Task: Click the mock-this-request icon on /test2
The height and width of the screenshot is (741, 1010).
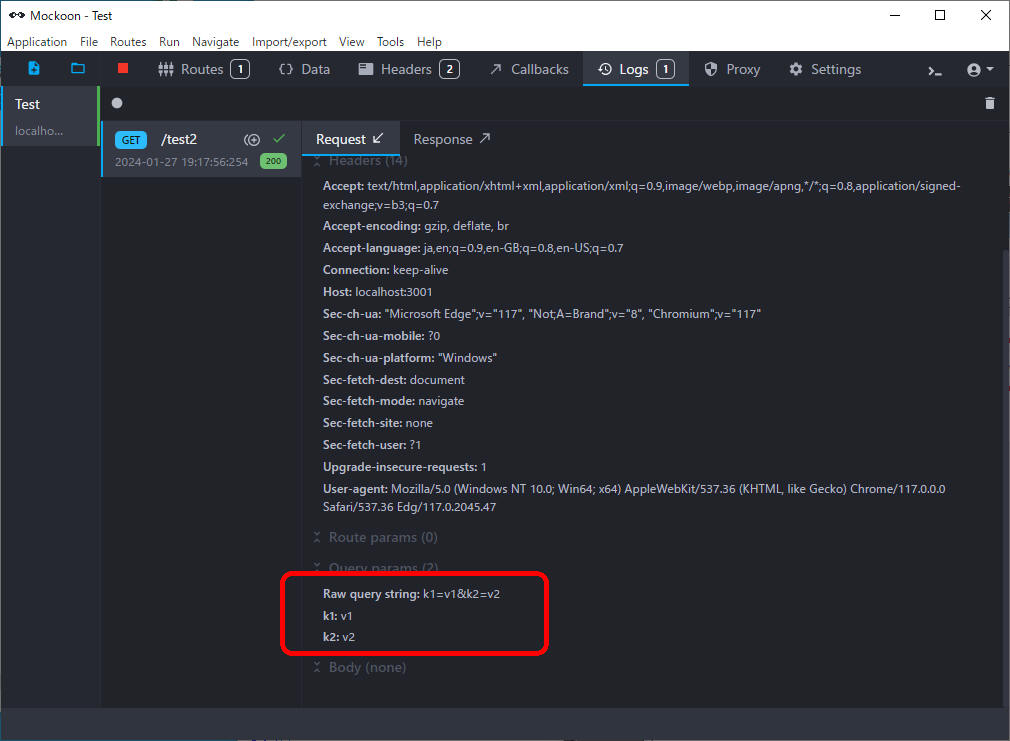Action: tap(252, 140)
